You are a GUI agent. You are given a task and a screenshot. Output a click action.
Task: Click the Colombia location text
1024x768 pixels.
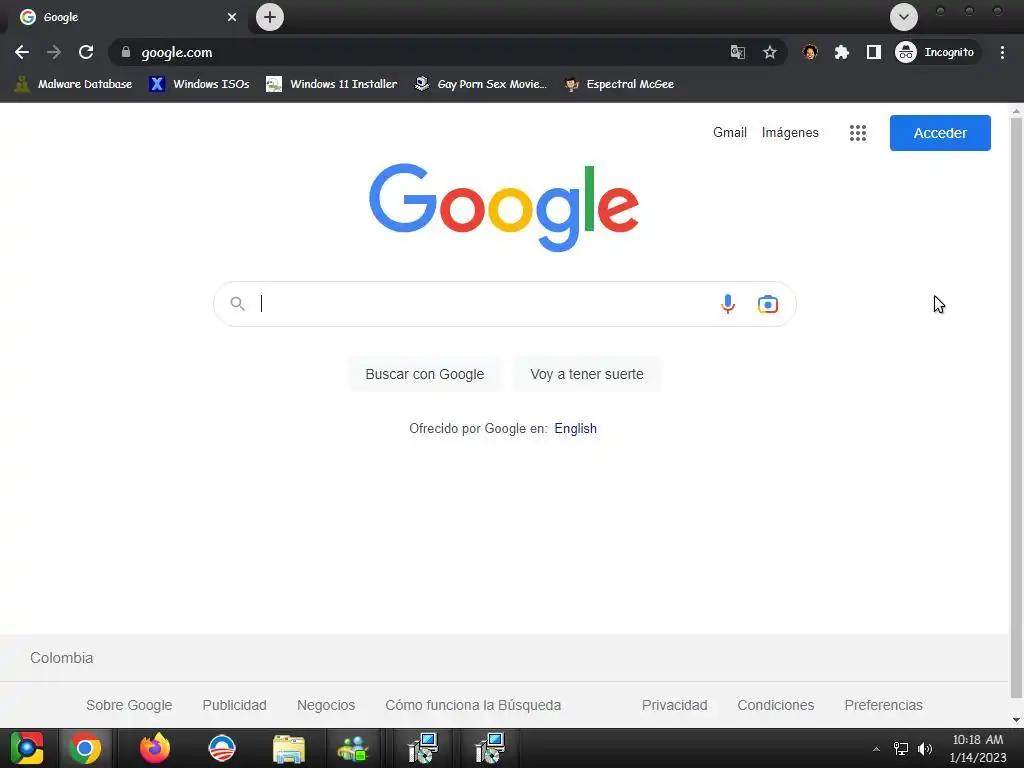(x=61, y=658)
